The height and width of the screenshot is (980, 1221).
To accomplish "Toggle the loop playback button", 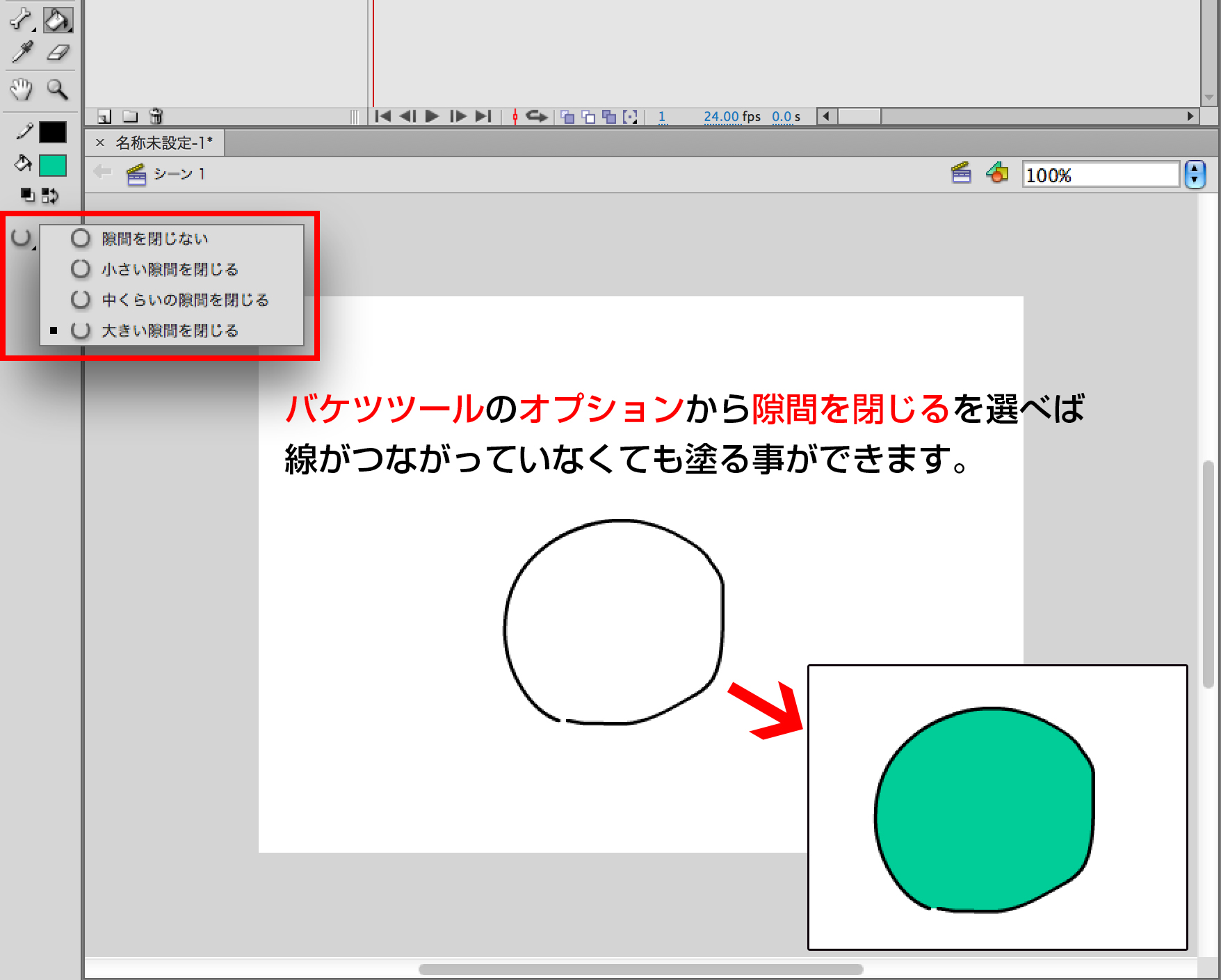I will (536, 116).
